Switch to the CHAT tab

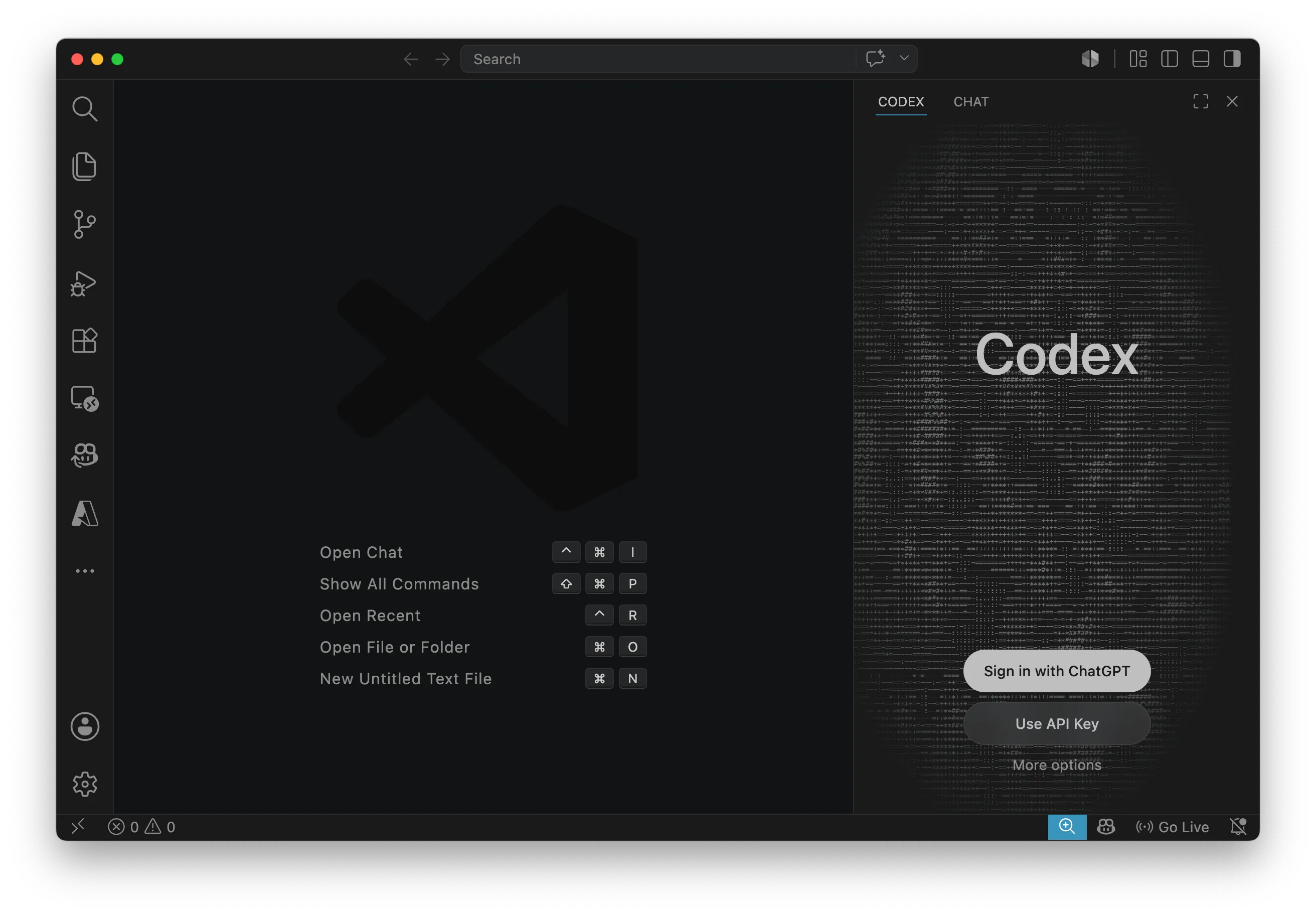click(x=971, y=101)
